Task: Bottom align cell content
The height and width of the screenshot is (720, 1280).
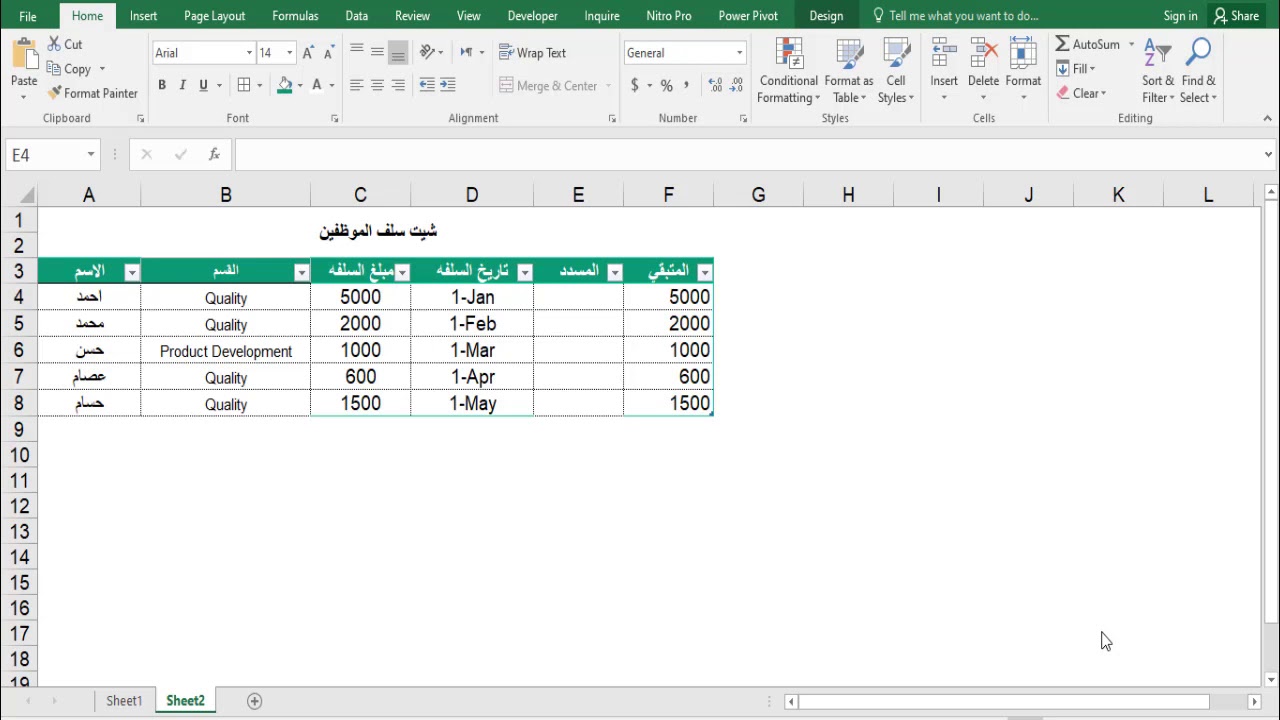Action: tap(398, 52)
